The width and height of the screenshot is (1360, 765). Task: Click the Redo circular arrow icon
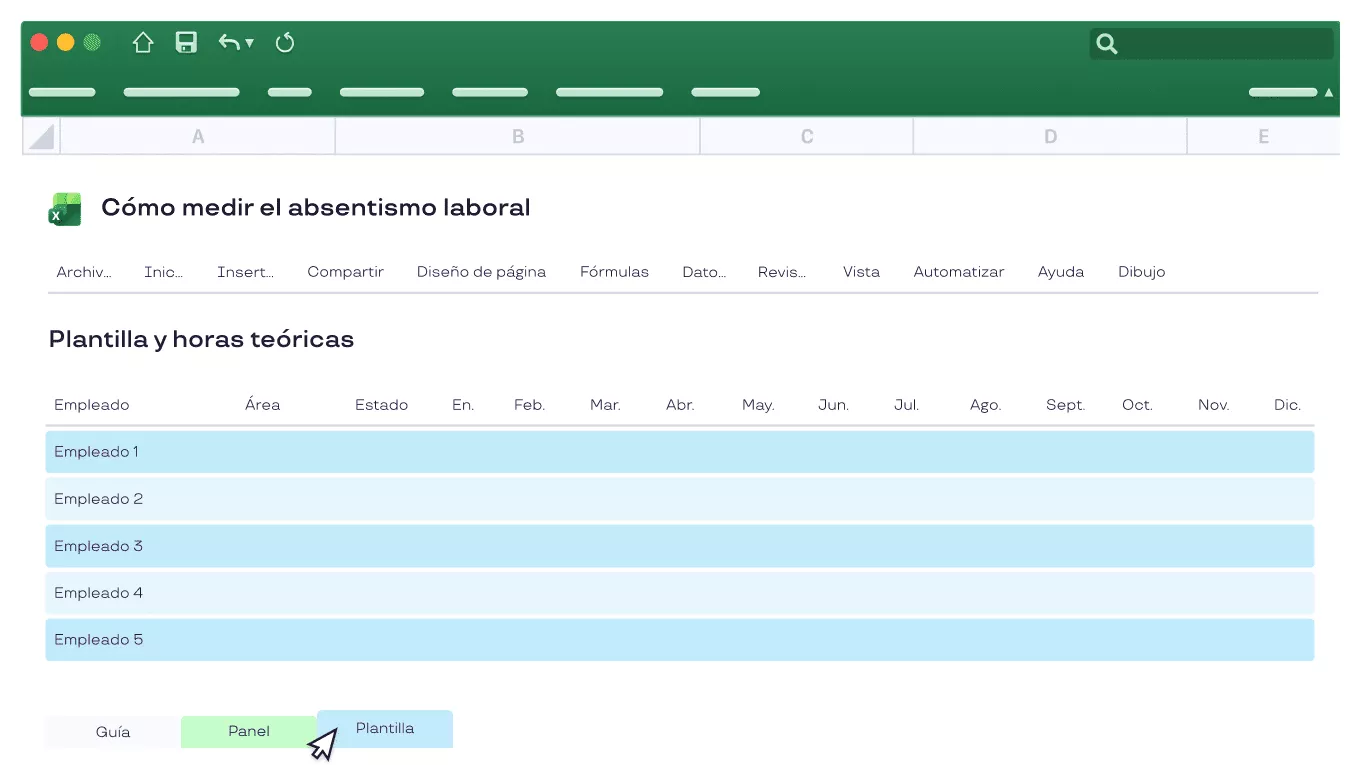point(285,42)
